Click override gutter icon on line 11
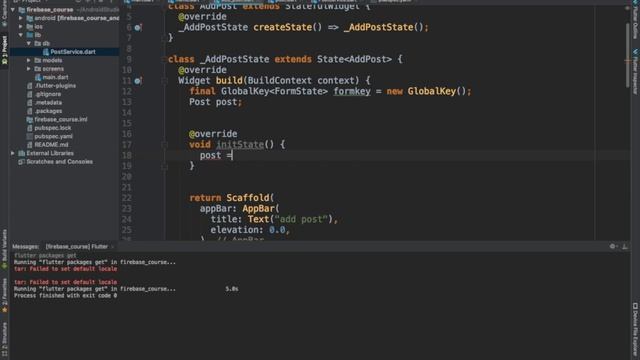This screenshot has width=640, height=360. (138, 81)
